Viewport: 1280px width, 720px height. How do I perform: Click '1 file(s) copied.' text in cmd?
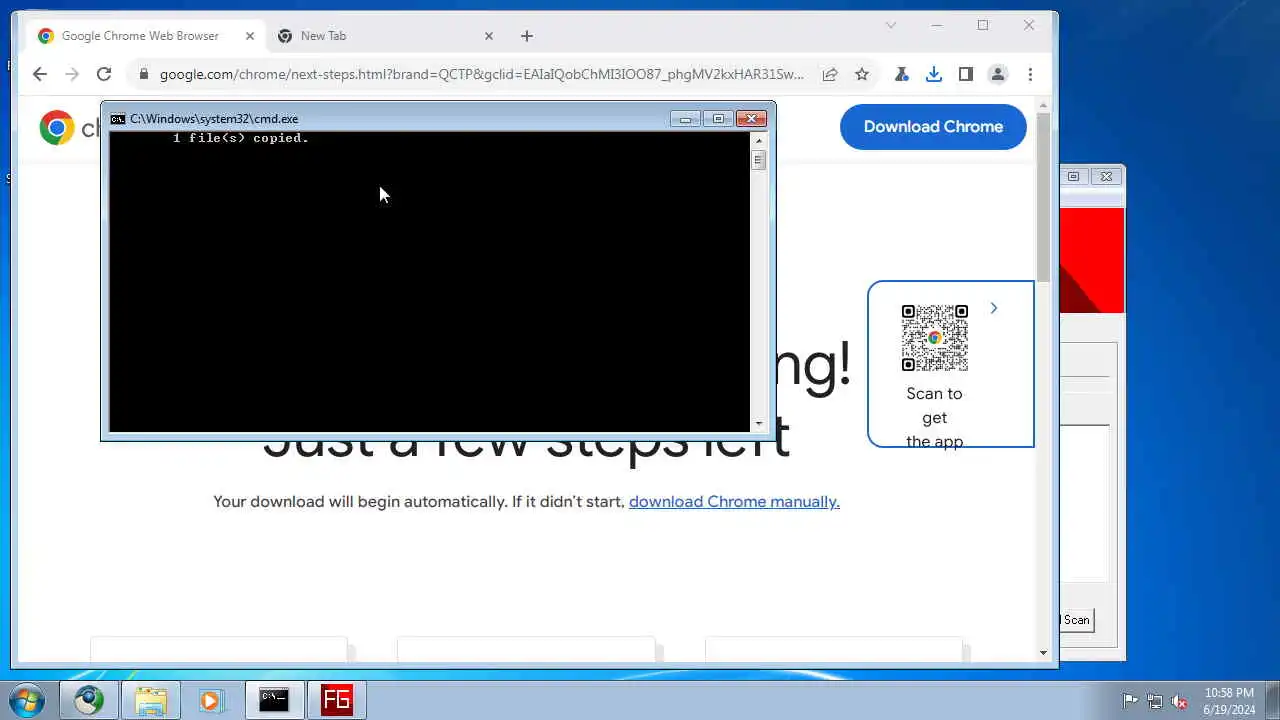point(241,138)
